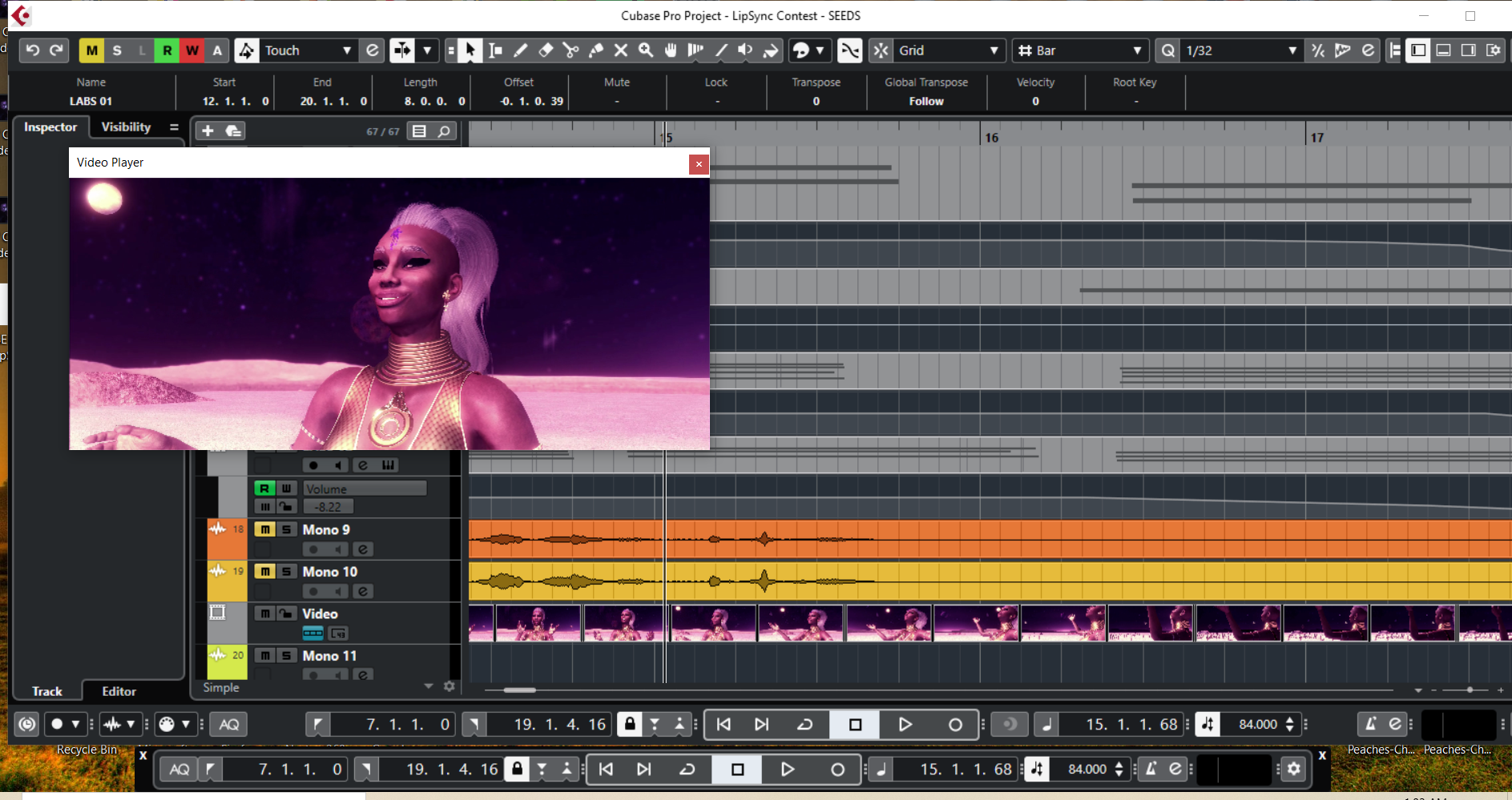Click the Redo arrow icon
1512x800 pixels.
pos(56,50)
